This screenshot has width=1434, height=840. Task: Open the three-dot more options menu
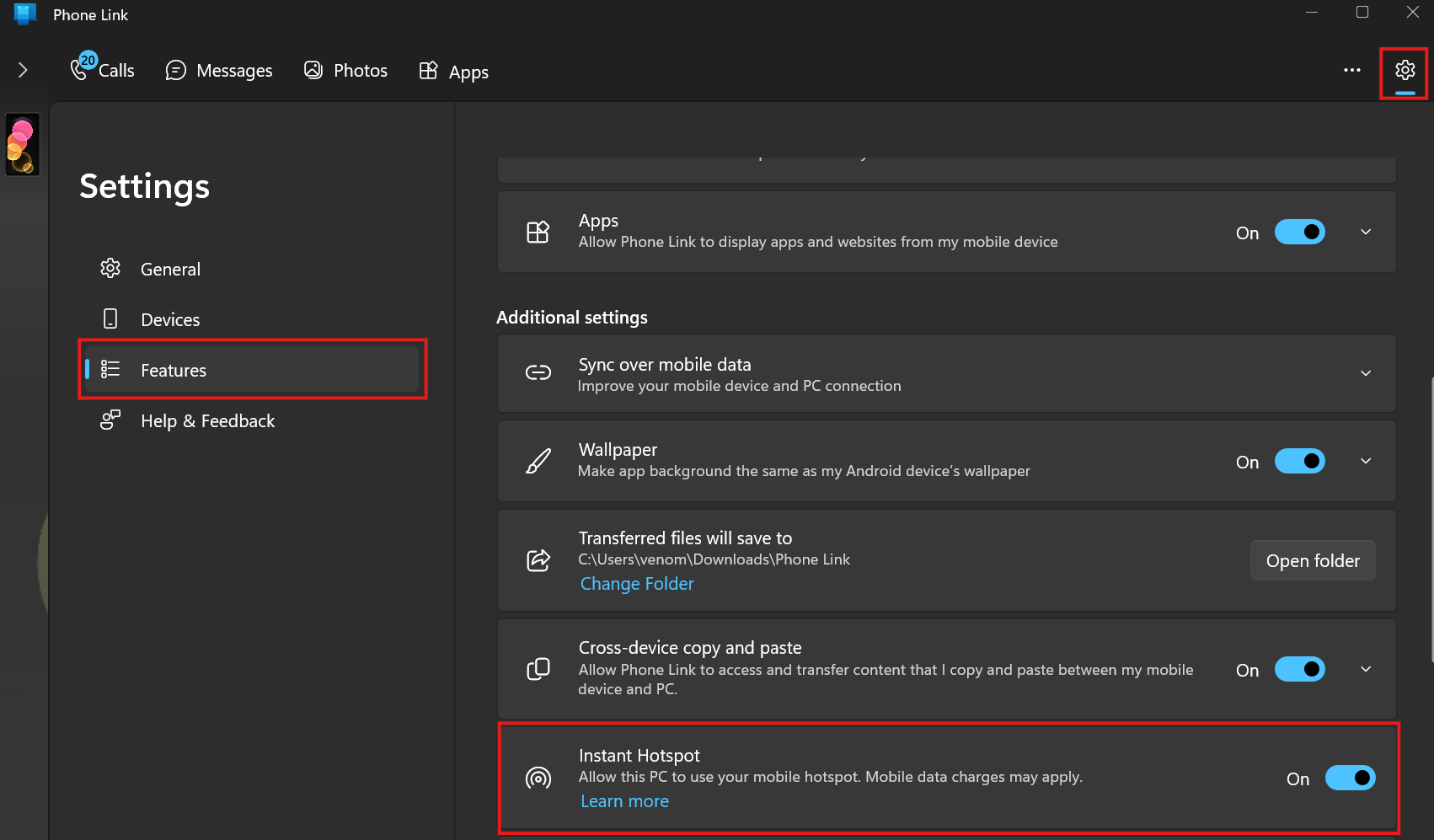[1352, 70]
